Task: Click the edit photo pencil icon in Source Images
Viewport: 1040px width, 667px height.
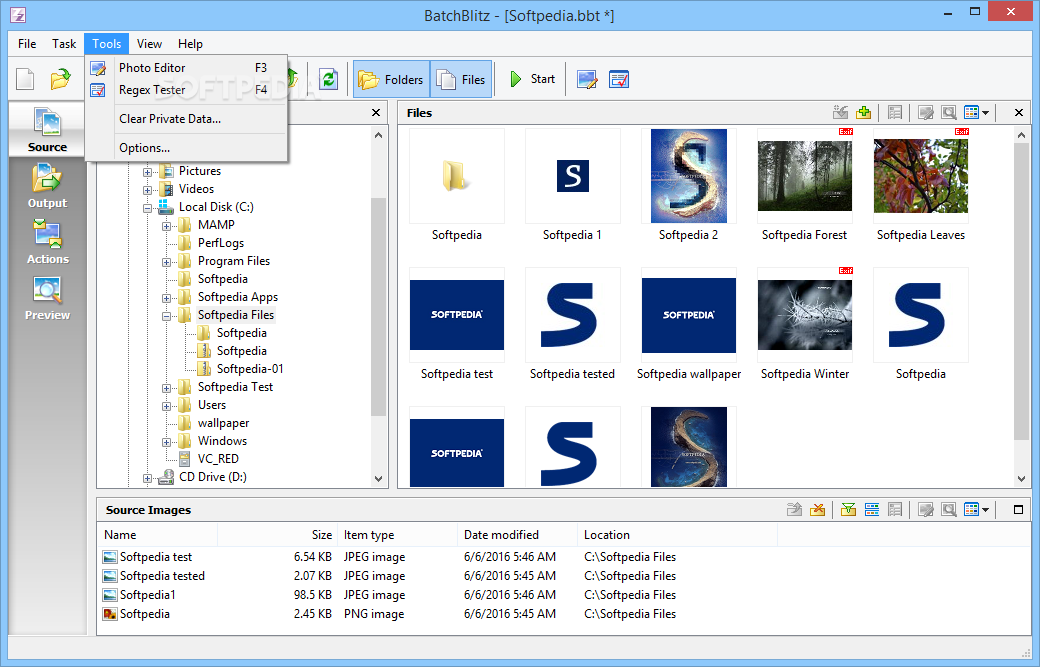Action: [926, 509]
